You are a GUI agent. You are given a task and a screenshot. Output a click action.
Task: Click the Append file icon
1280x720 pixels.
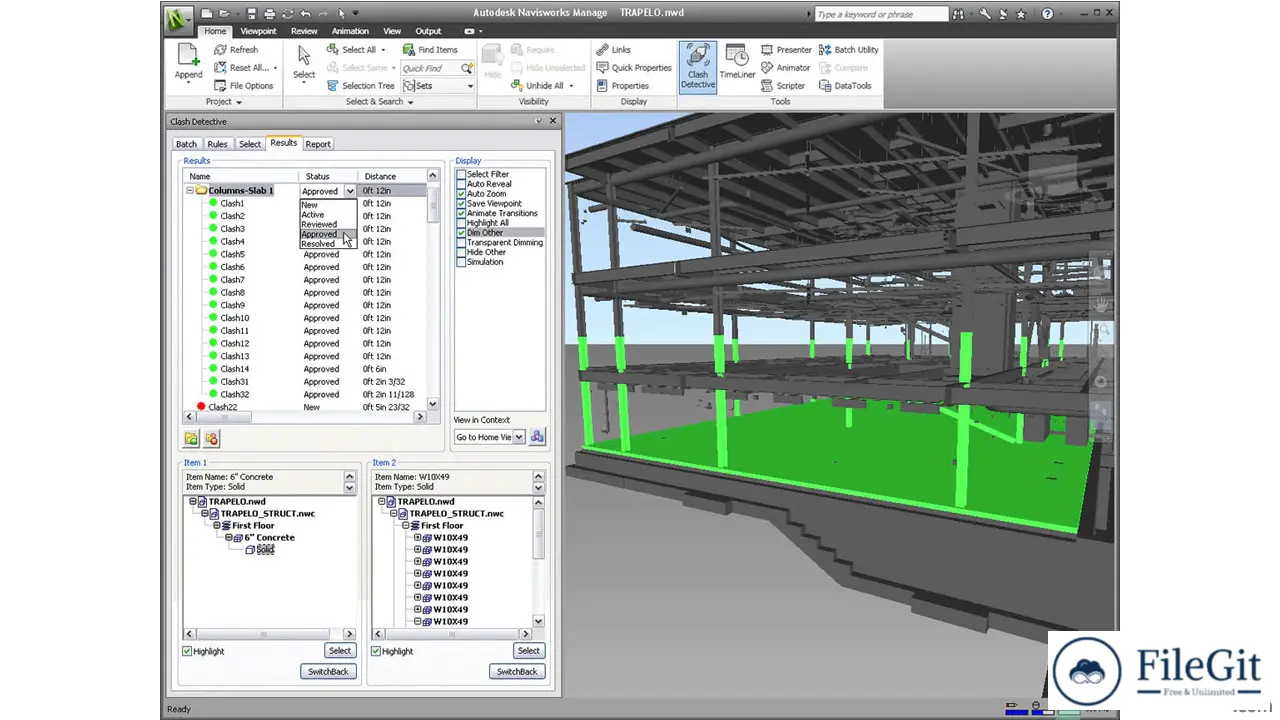(x=188, y=55)
